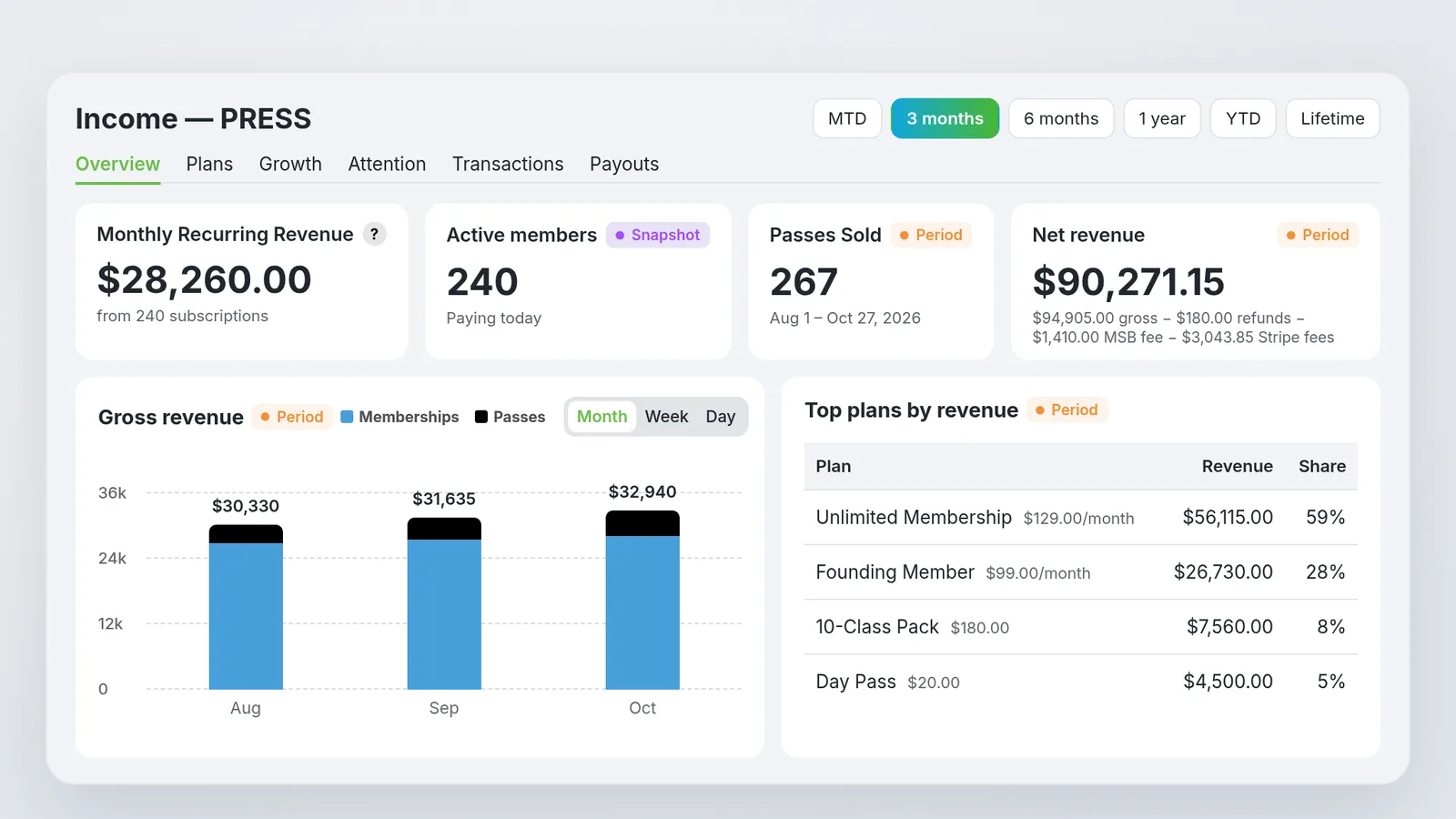Switch to the Plans tab
Viewport: 1456px width, 819px height.
[x=209, y=164]
